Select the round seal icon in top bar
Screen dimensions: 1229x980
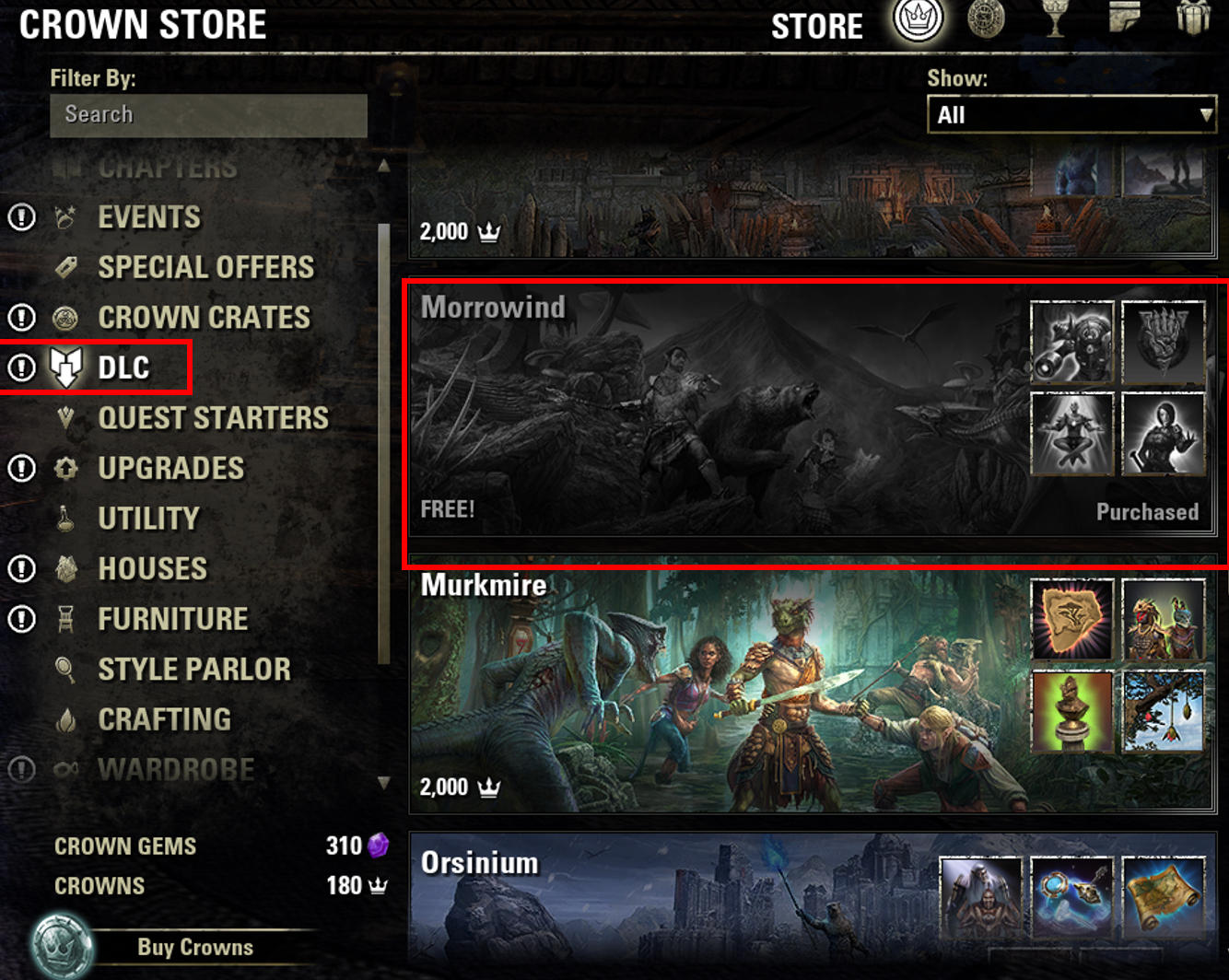click(x=986, y=19)
